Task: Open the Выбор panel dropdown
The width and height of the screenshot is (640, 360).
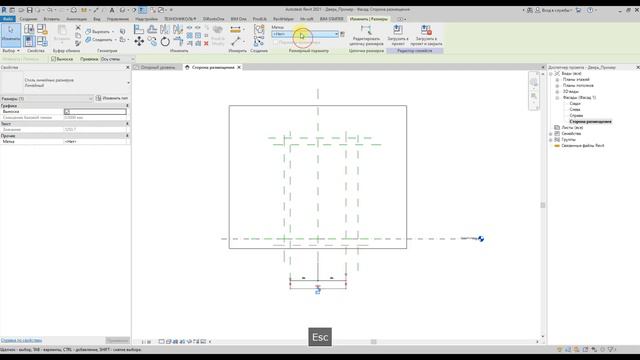Action: point(11,51)
